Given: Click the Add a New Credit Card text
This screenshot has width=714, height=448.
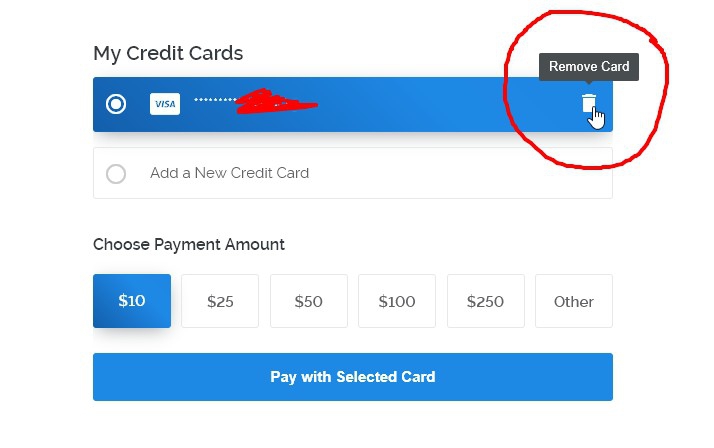Looking at the screenshot, I should point(229,173).
